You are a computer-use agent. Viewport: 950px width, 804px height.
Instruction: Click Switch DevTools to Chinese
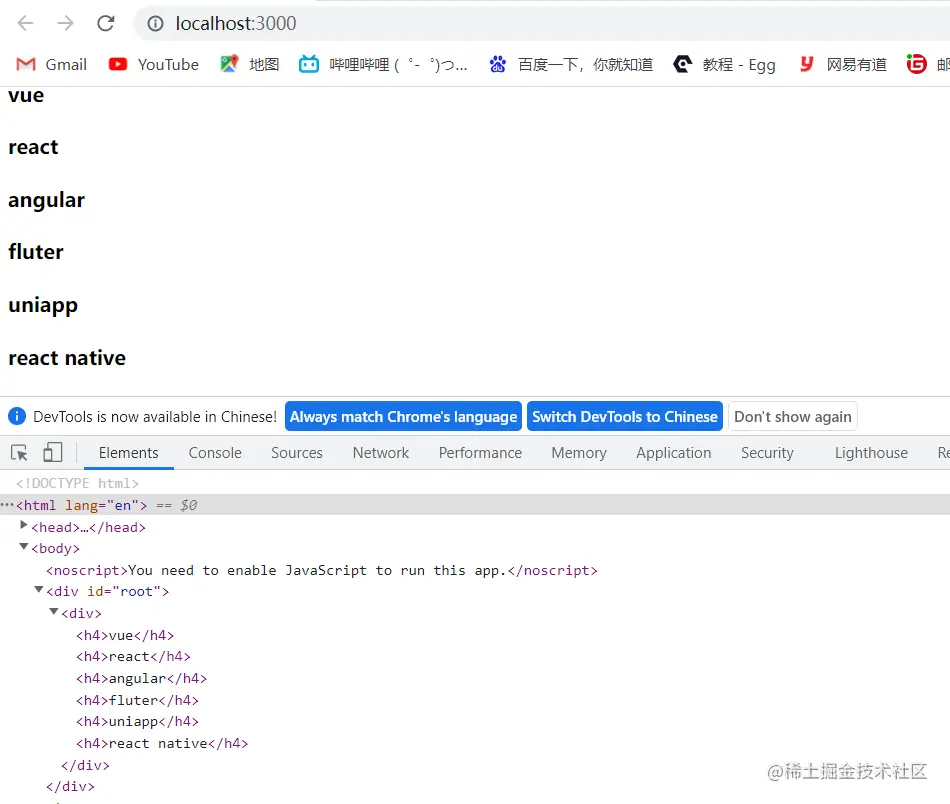pos(624,416)
